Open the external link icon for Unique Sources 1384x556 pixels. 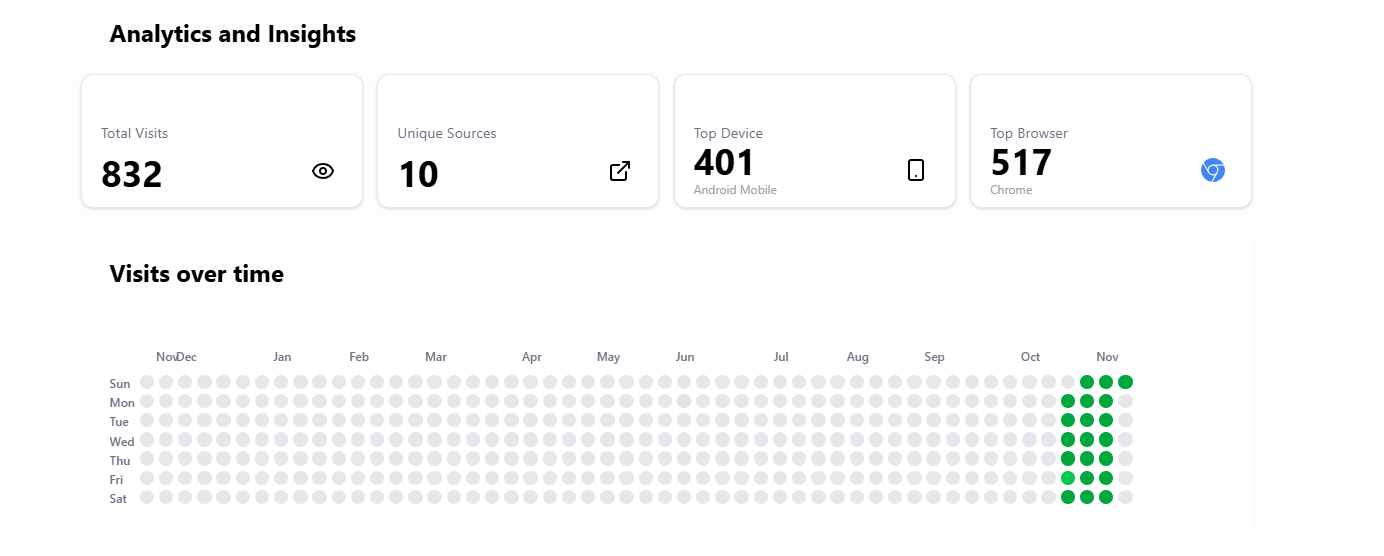[620, 171]
